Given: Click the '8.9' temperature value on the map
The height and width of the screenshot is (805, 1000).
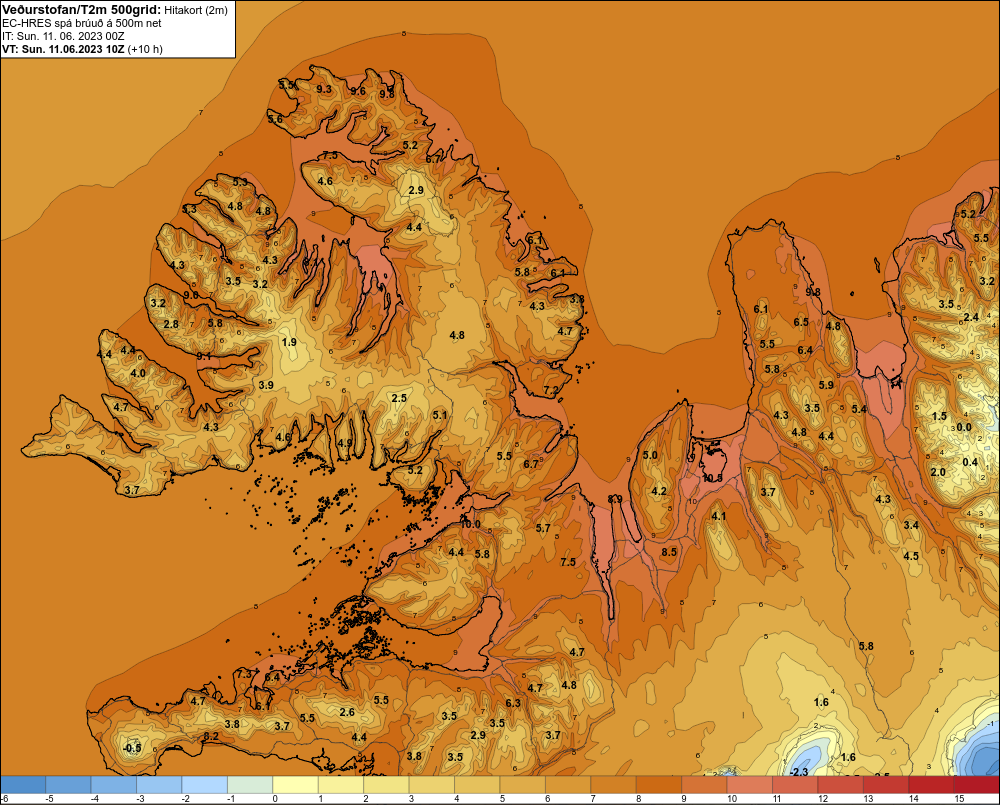Looking at the screenshot, I should [x=615, y=499].
